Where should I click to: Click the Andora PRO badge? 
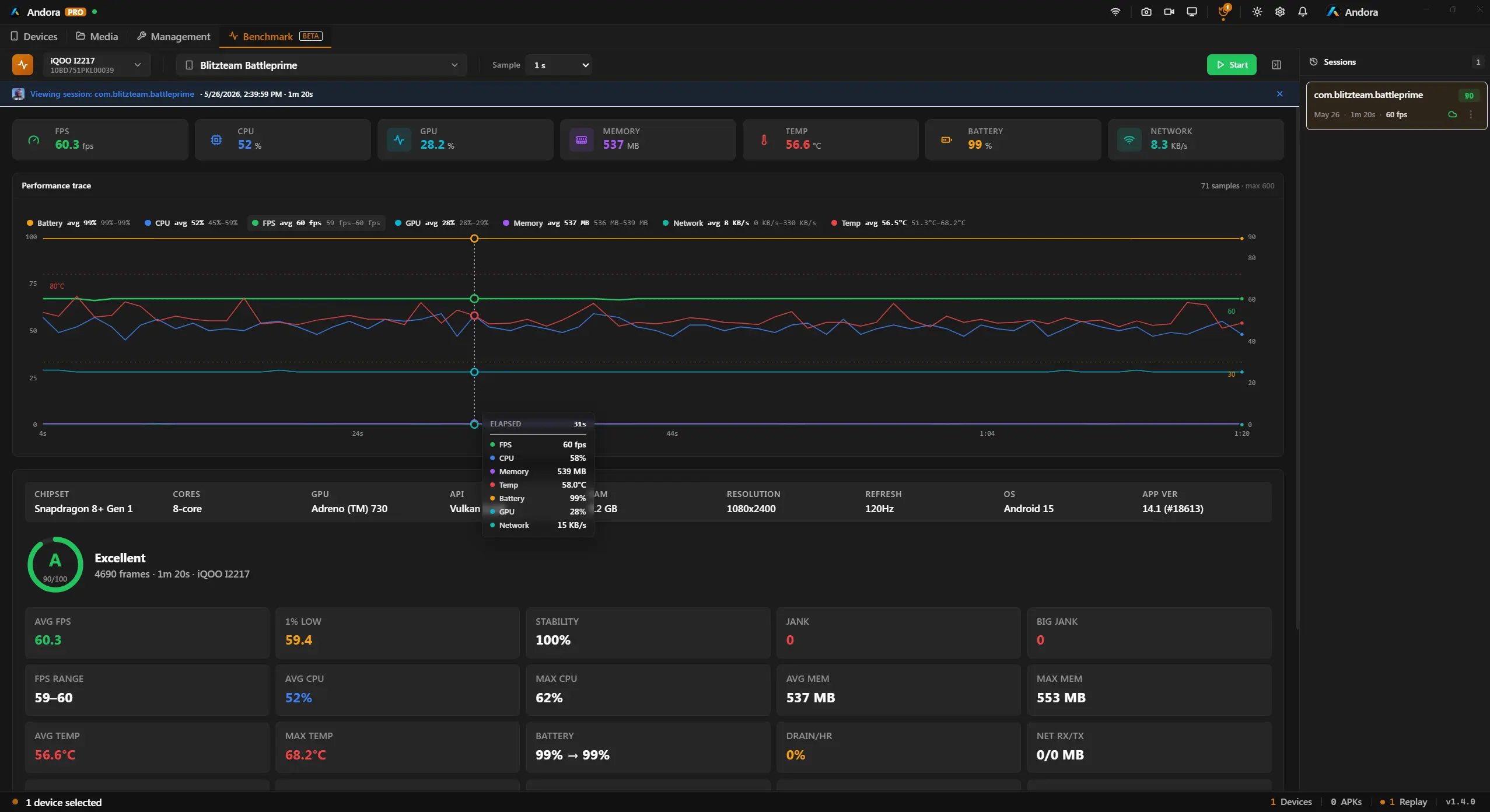(x=75, y=12)
